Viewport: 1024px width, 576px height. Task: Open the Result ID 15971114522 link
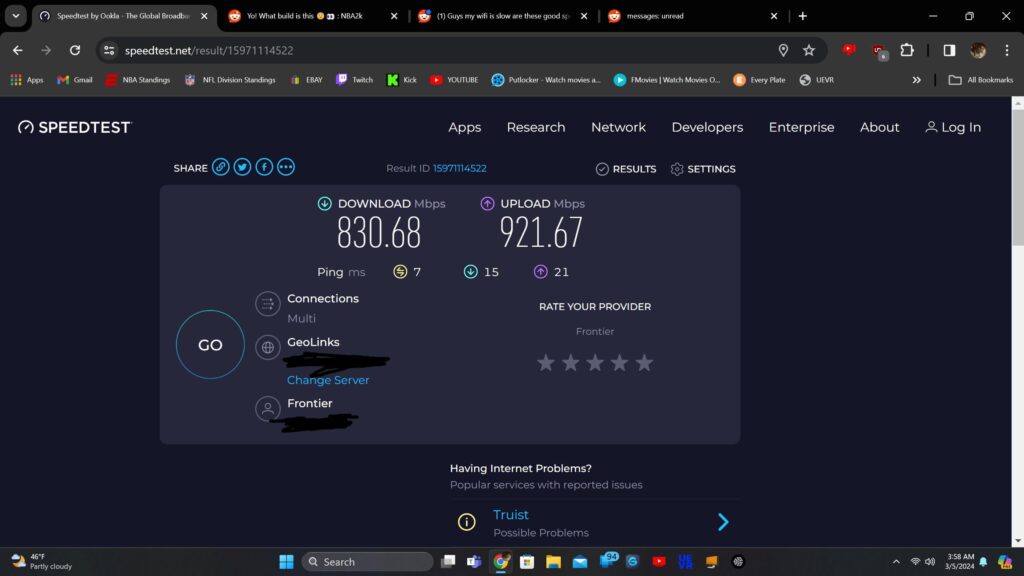click(460, 168)
